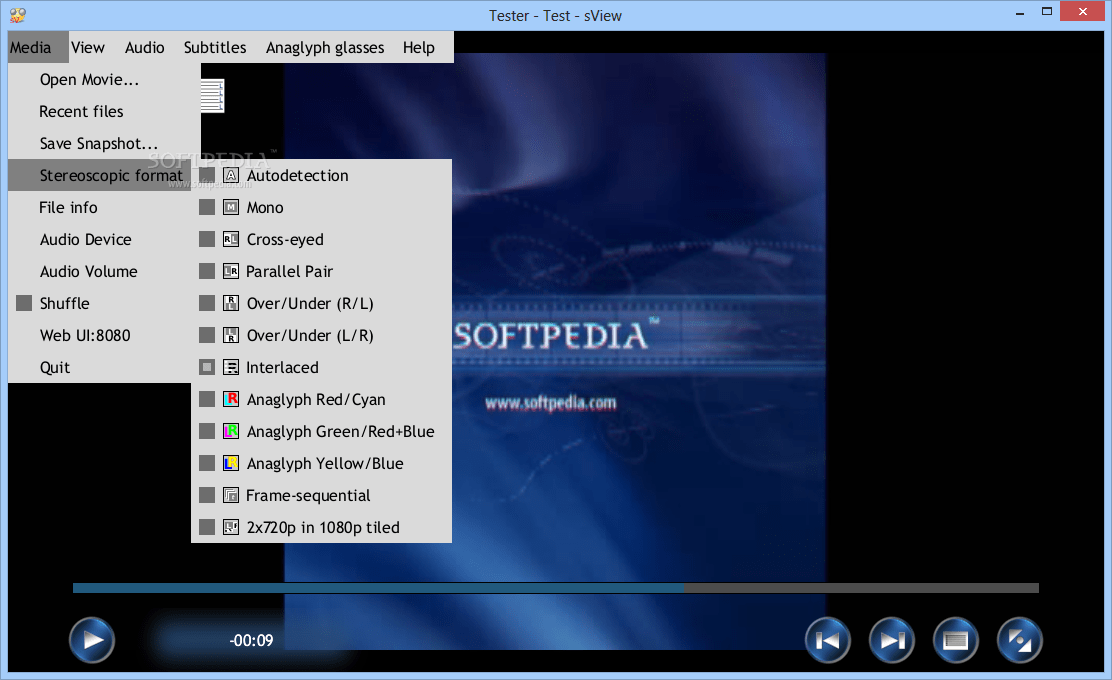
Task: Maximize the sView window
Action: tap(1047, 12)
